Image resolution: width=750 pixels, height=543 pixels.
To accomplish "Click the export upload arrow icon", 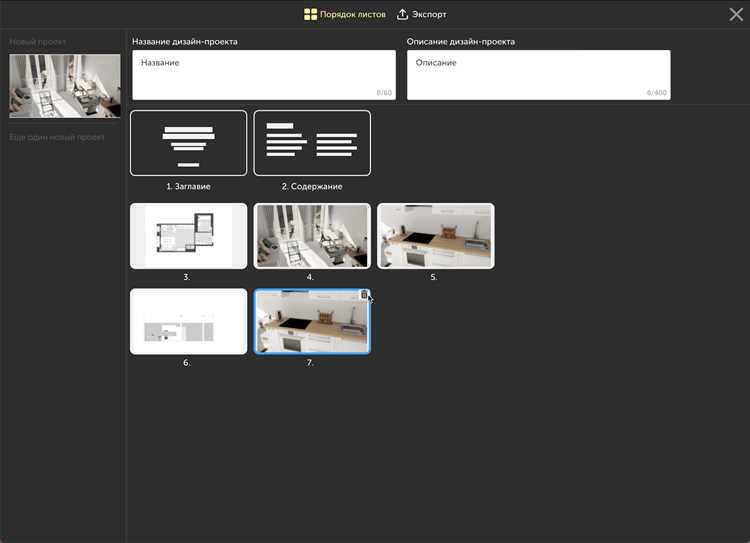I will tap(402, 14).
